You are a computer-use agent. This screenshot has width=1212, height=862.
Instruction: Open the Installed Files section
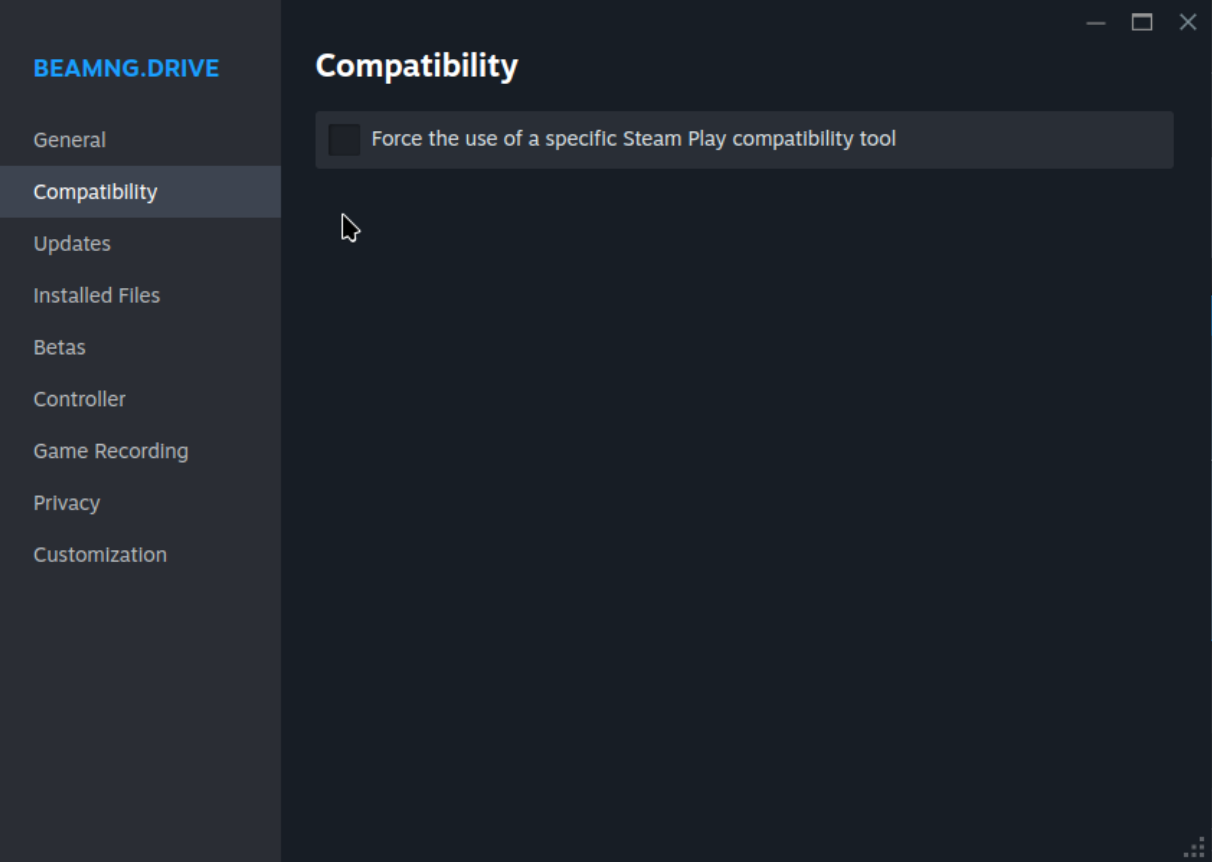click(96, 296)
